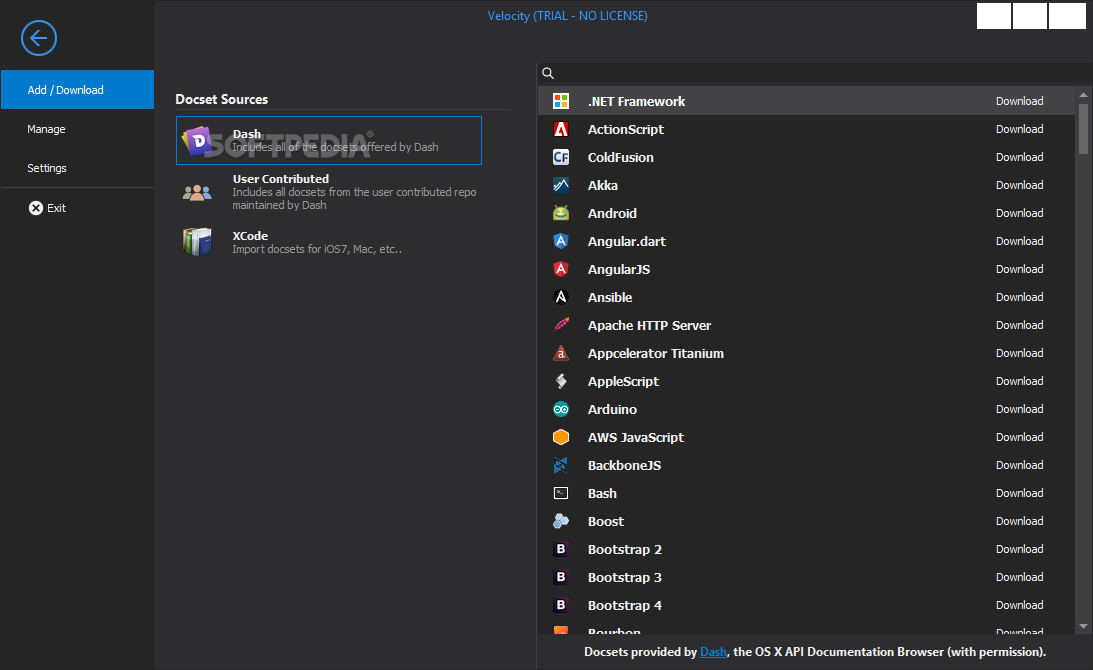Click the Android robot icon
Image resolution: width=1093 pixels, height=670 pixels.
[x=560, y=213]
